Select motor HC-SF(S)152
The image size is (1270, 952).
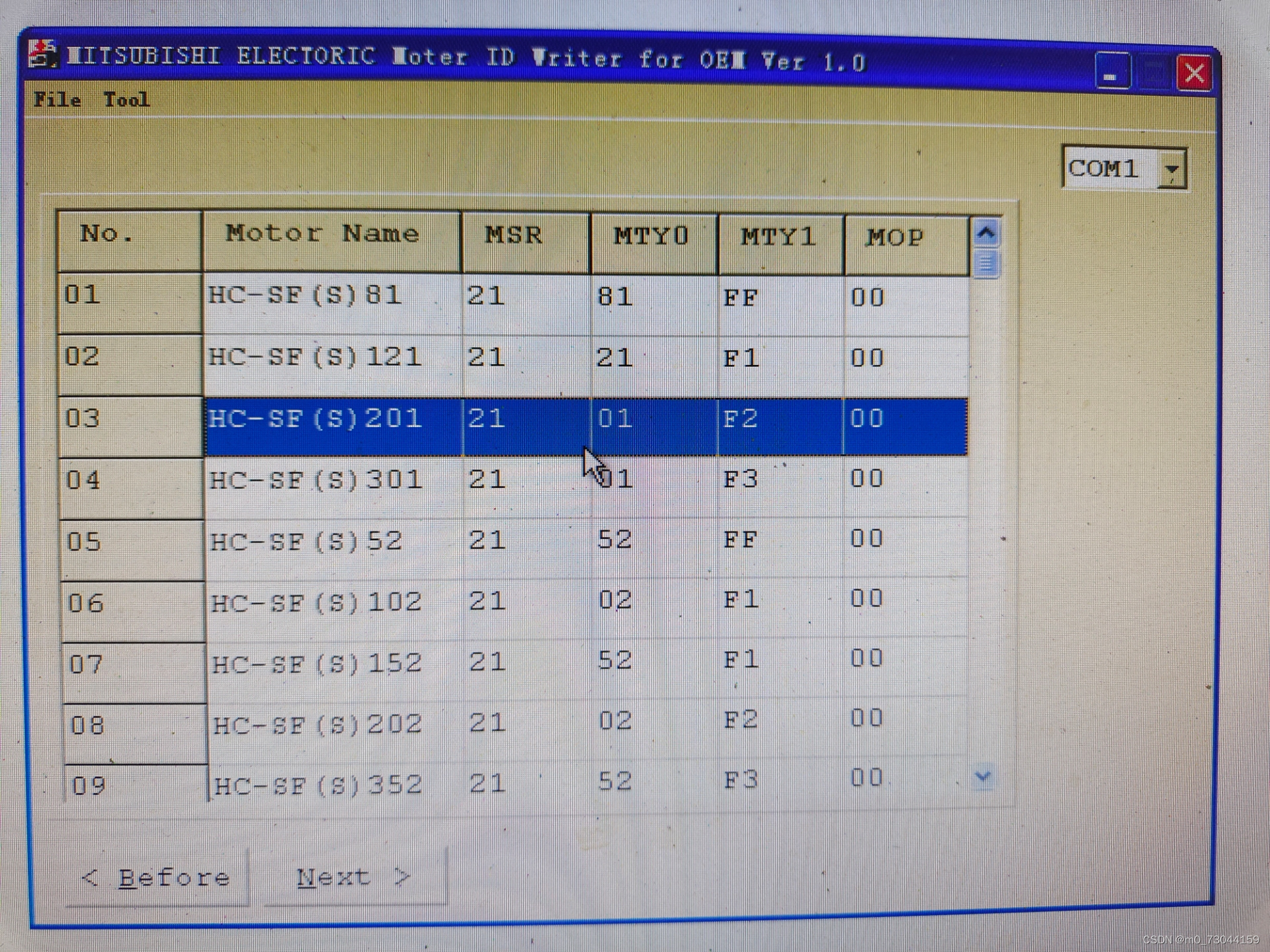click(x=336, y=670)
